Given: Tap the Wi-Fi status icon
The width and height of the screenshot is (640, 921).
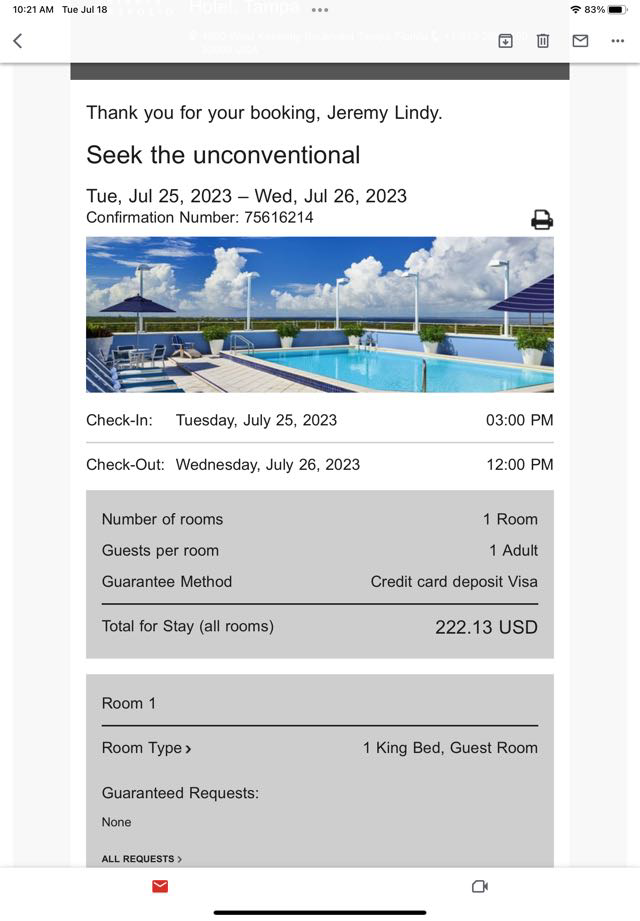Looking at the screenshot, I should (x=576, y=9).
